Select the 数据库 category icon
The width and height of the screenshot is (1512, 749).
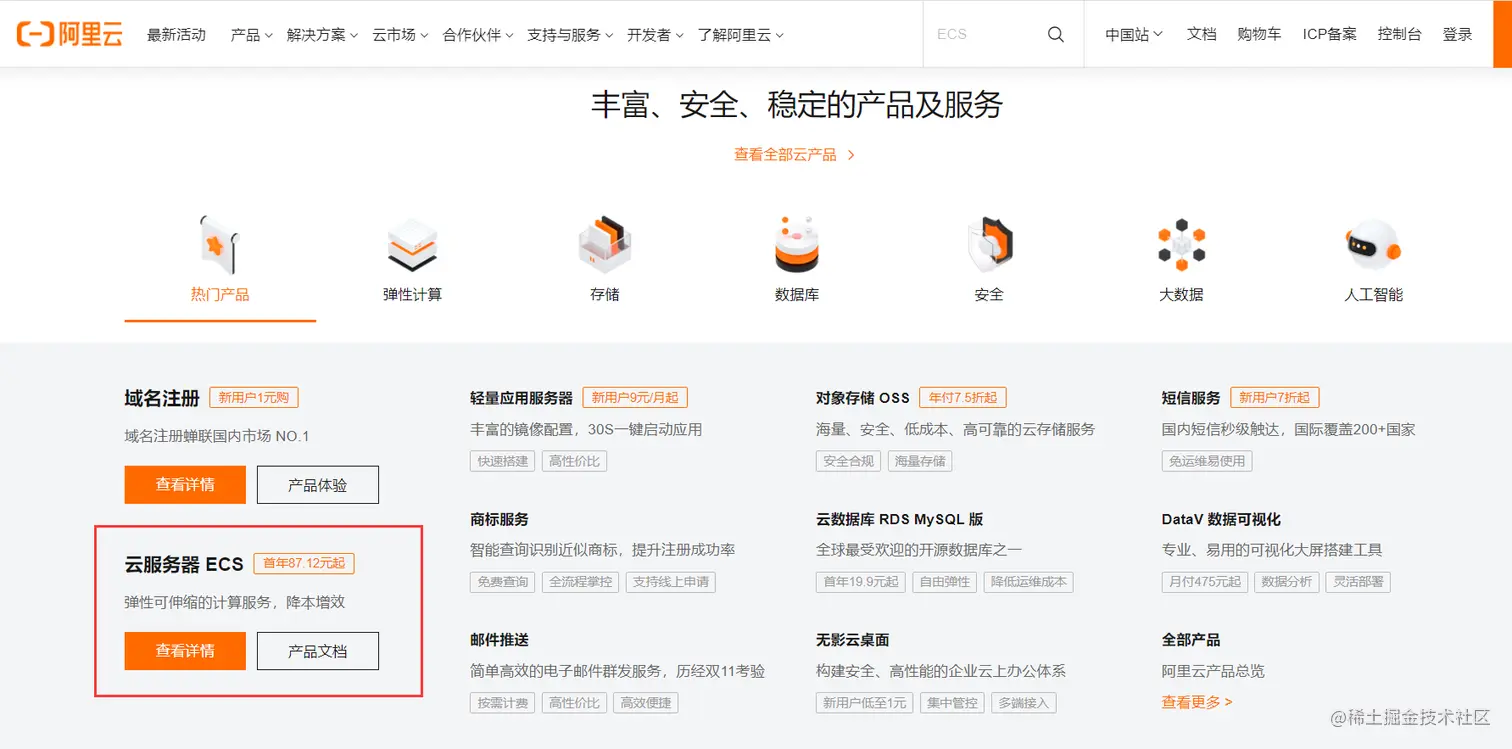click(x=797, y=245)
